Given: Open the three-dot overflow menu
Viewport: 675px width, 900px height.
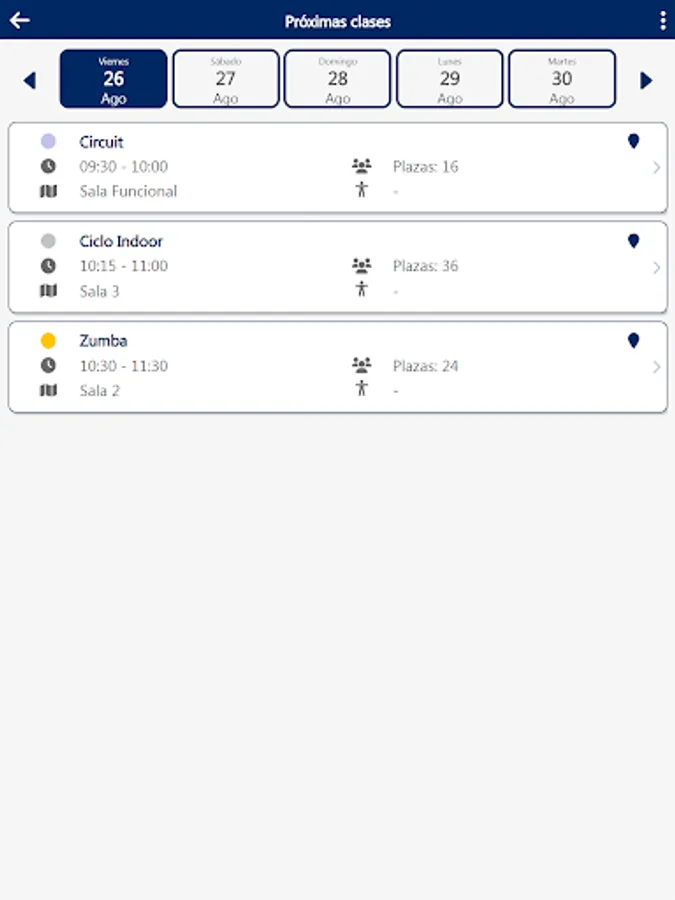Looking at the screenshot, I should 663,20.
